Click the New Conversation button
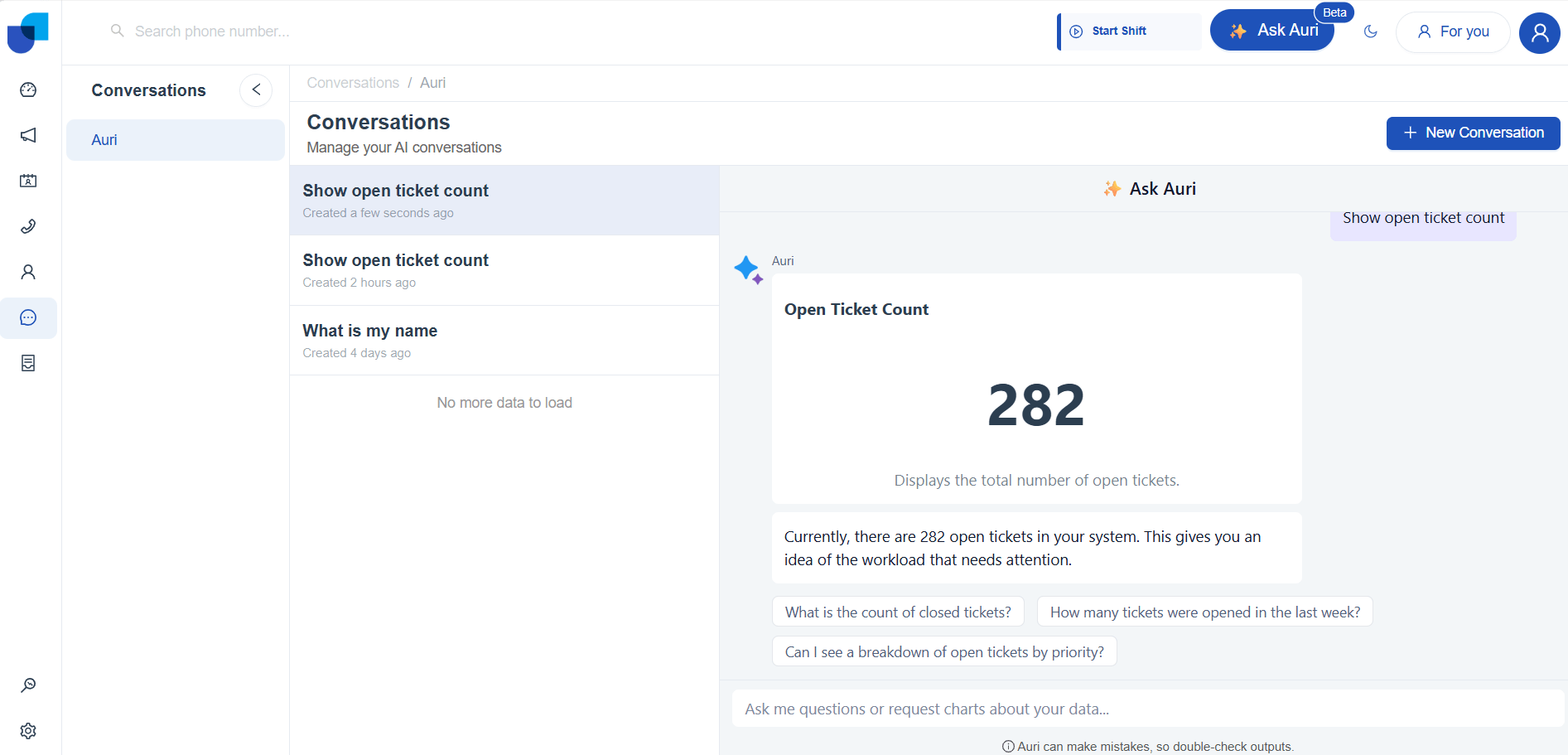Image resolution: width=1568 pixels, height=755 pixels. pos(1473,133)
